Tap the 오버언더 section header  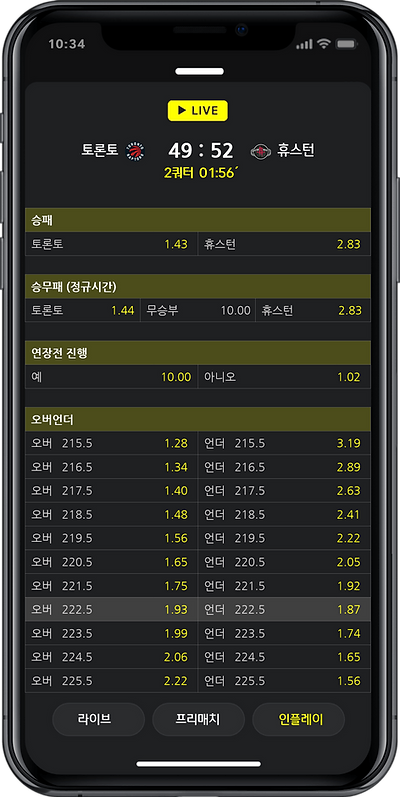(198, 420)
